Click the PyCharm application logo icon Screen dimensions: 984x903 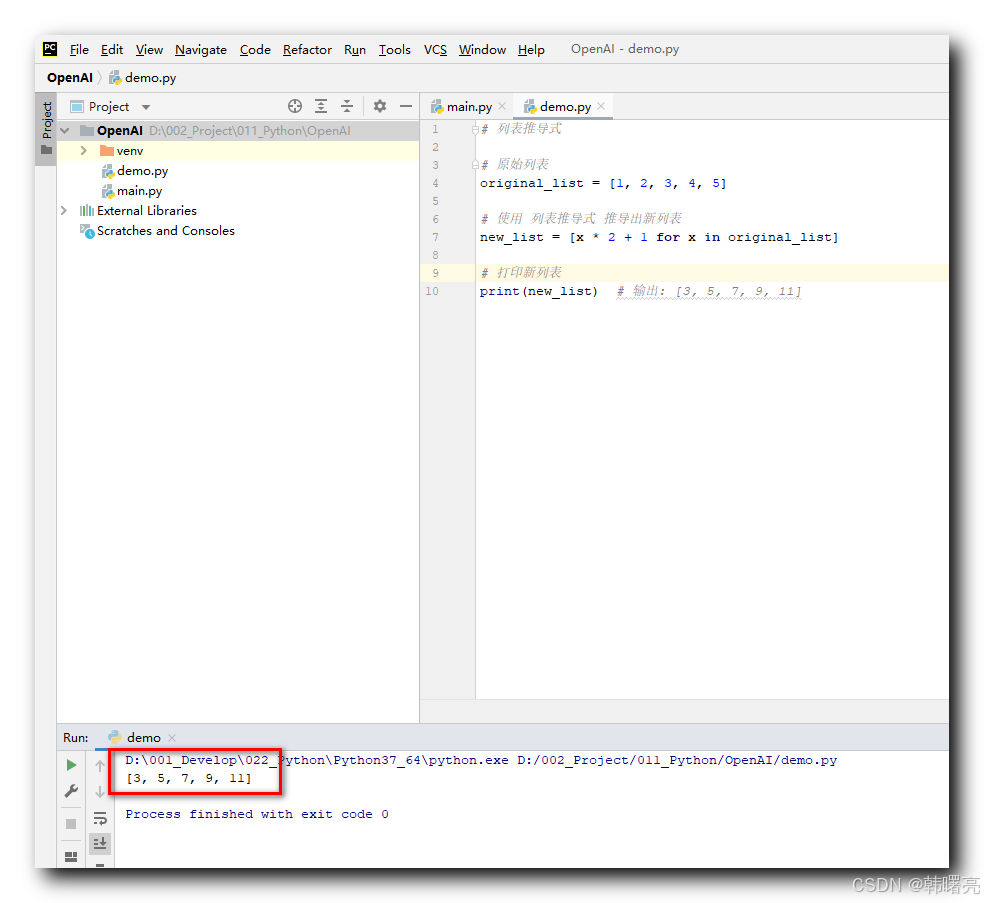50,49
